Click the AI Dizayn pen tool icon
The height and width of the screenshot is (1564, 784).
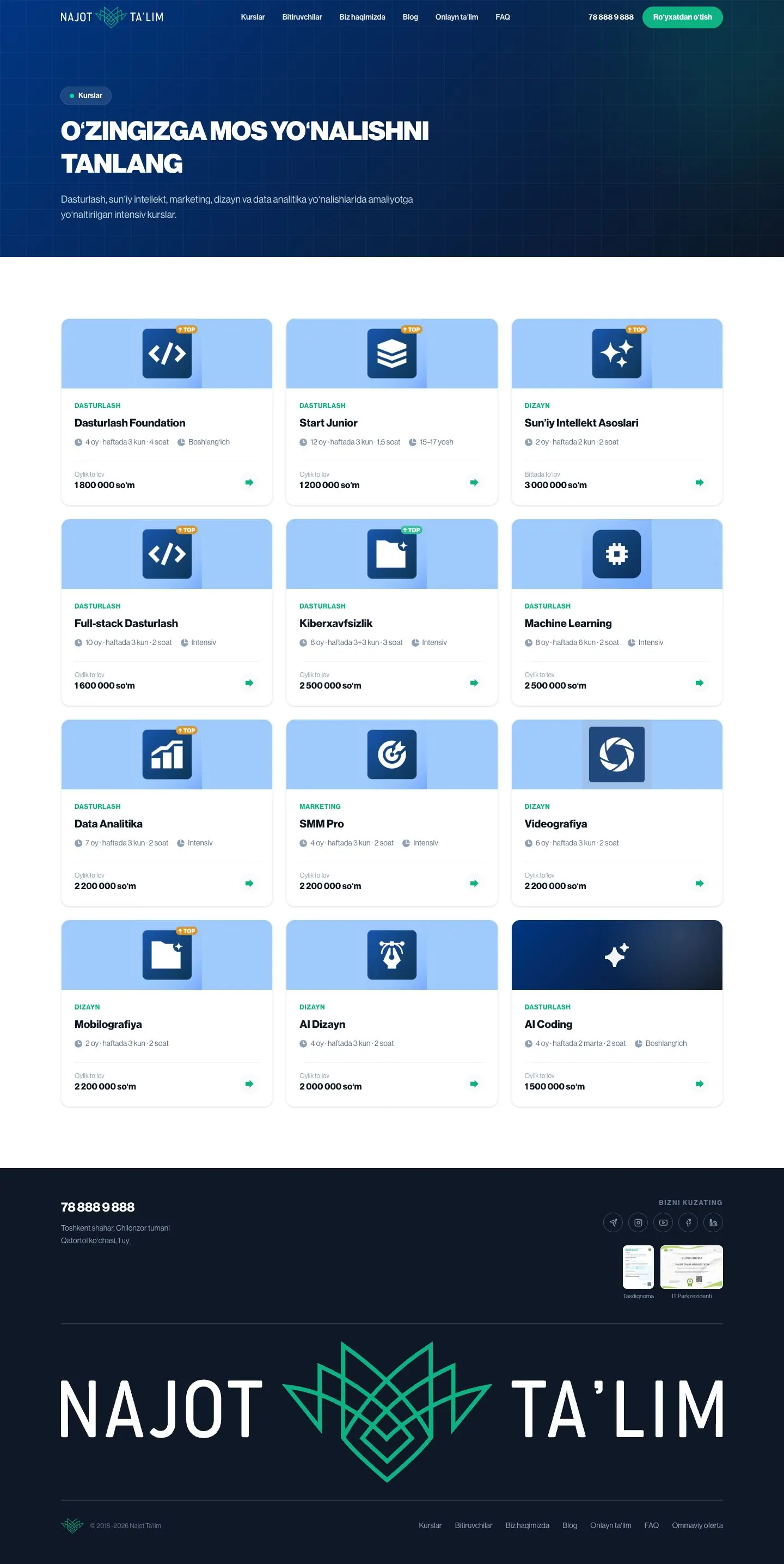(x=392, y=954)
